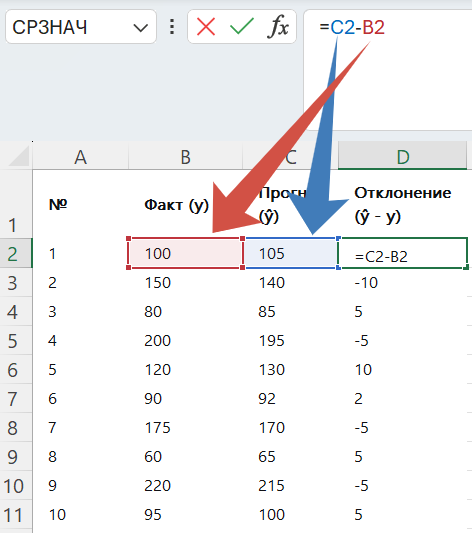Confirm formula with the green checkmark
Image resolution: width=472 pixels, height=533 pixels.
click(242, 27)
